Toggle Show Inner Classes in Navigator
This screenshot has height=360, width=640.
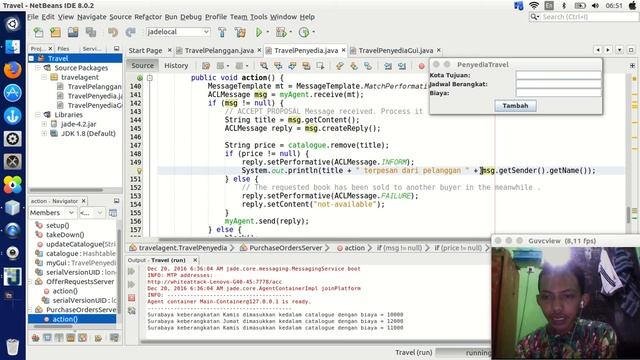pyautogui.click(x=83, y=338)
